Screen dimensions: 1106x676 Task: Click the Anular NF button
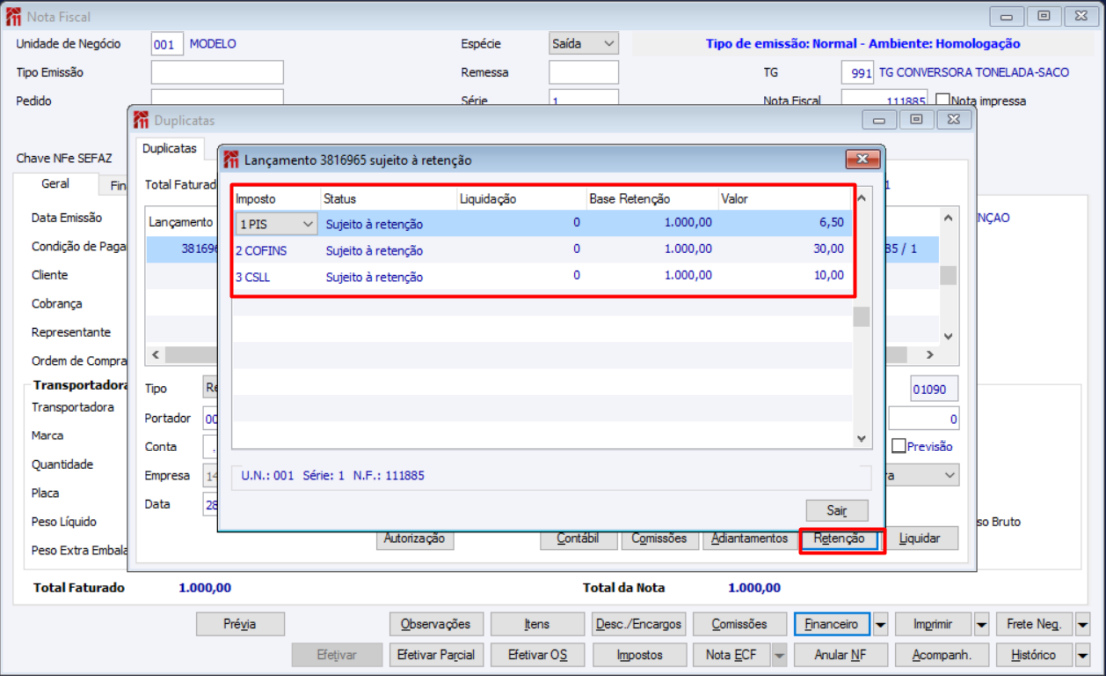click(840, 655)
